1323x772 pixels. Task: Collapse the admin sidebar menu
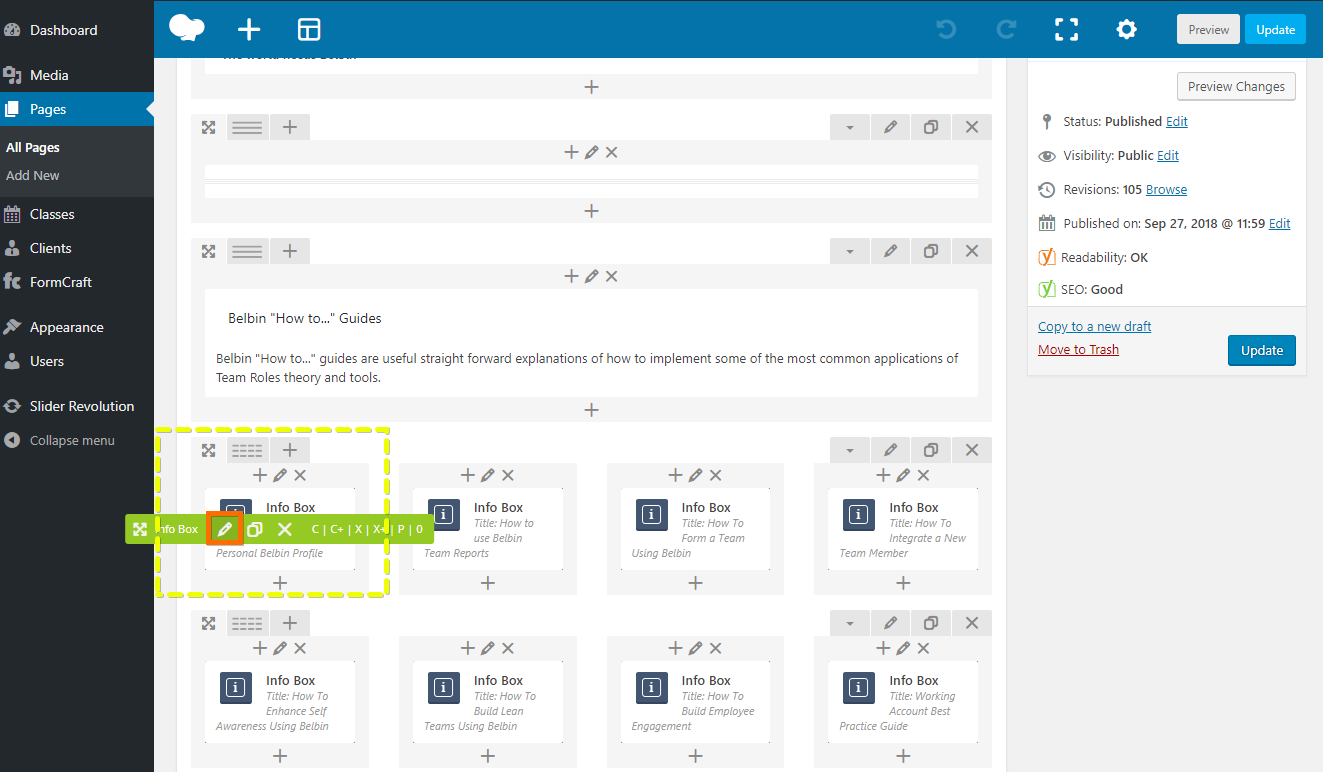(72, 440)
